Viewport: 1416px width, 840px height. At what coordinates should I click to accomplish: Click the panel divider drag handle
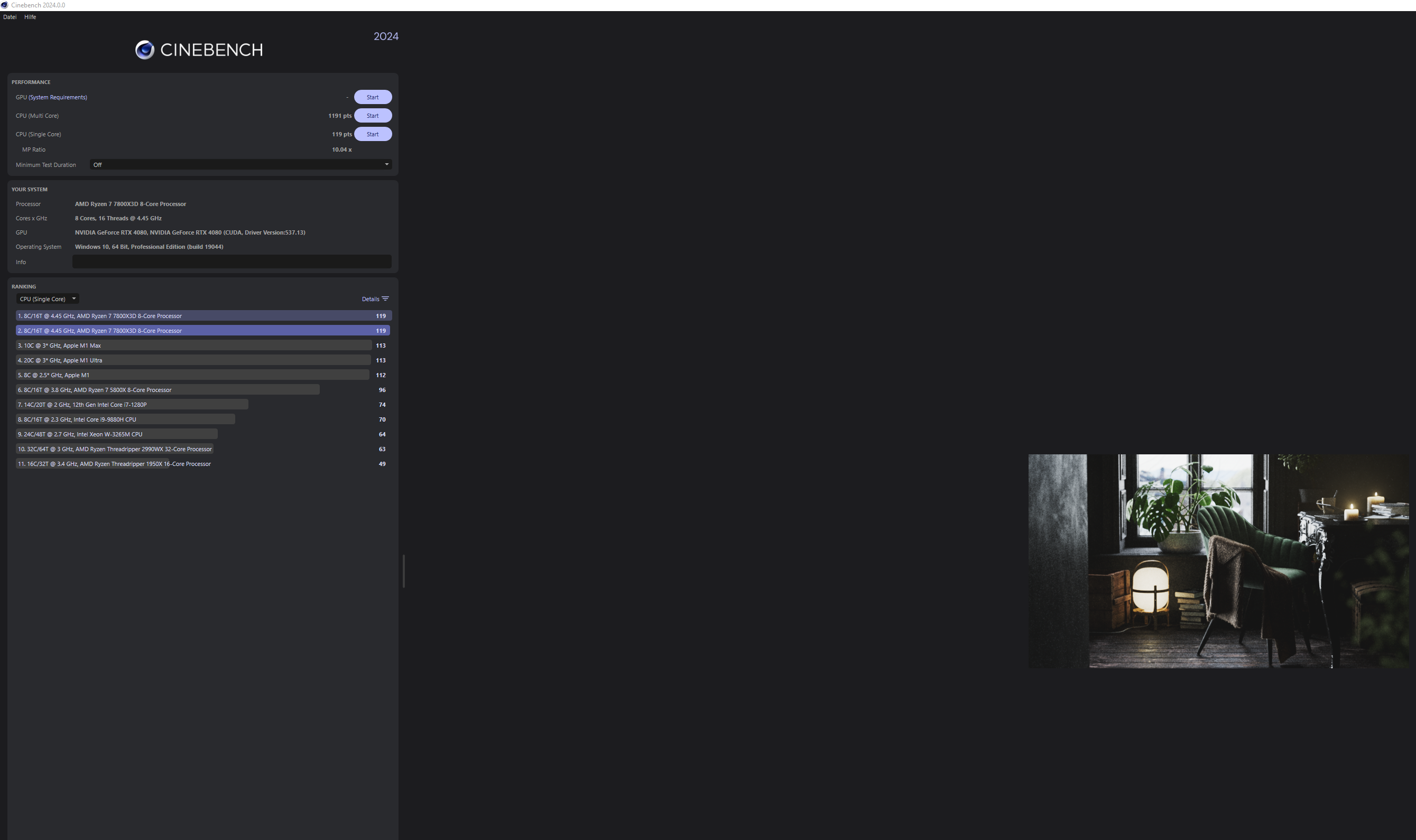click(x=403, y=571)
